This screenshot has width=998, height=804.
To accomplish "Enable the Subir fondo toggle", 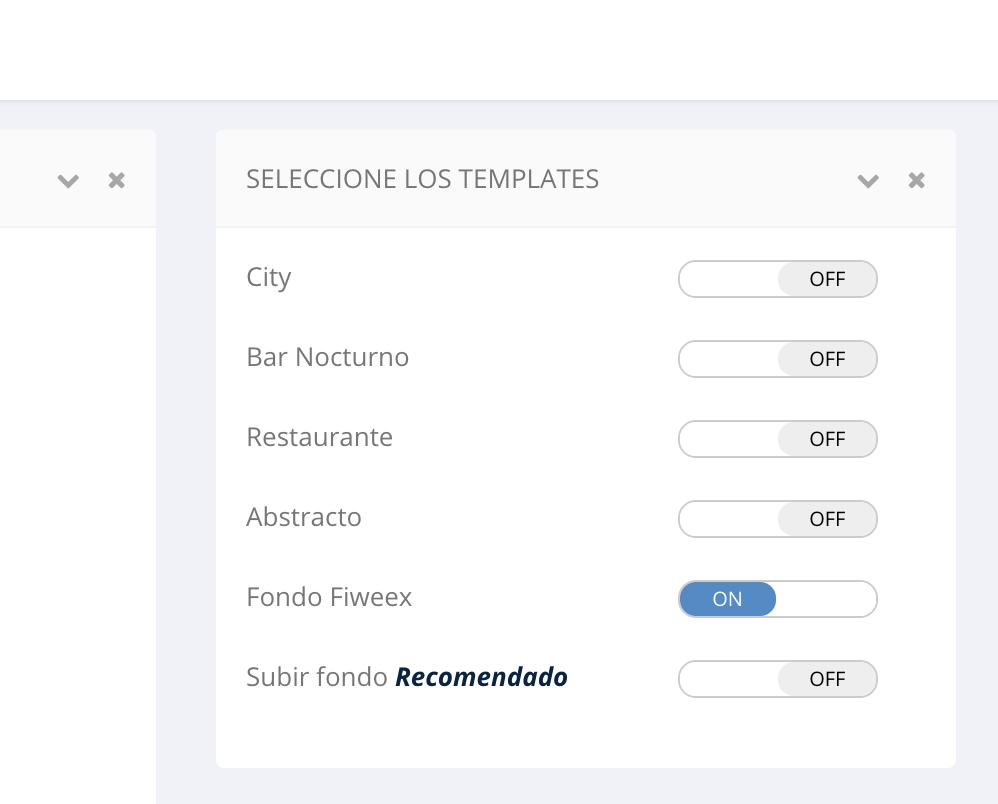I will 778,679.
